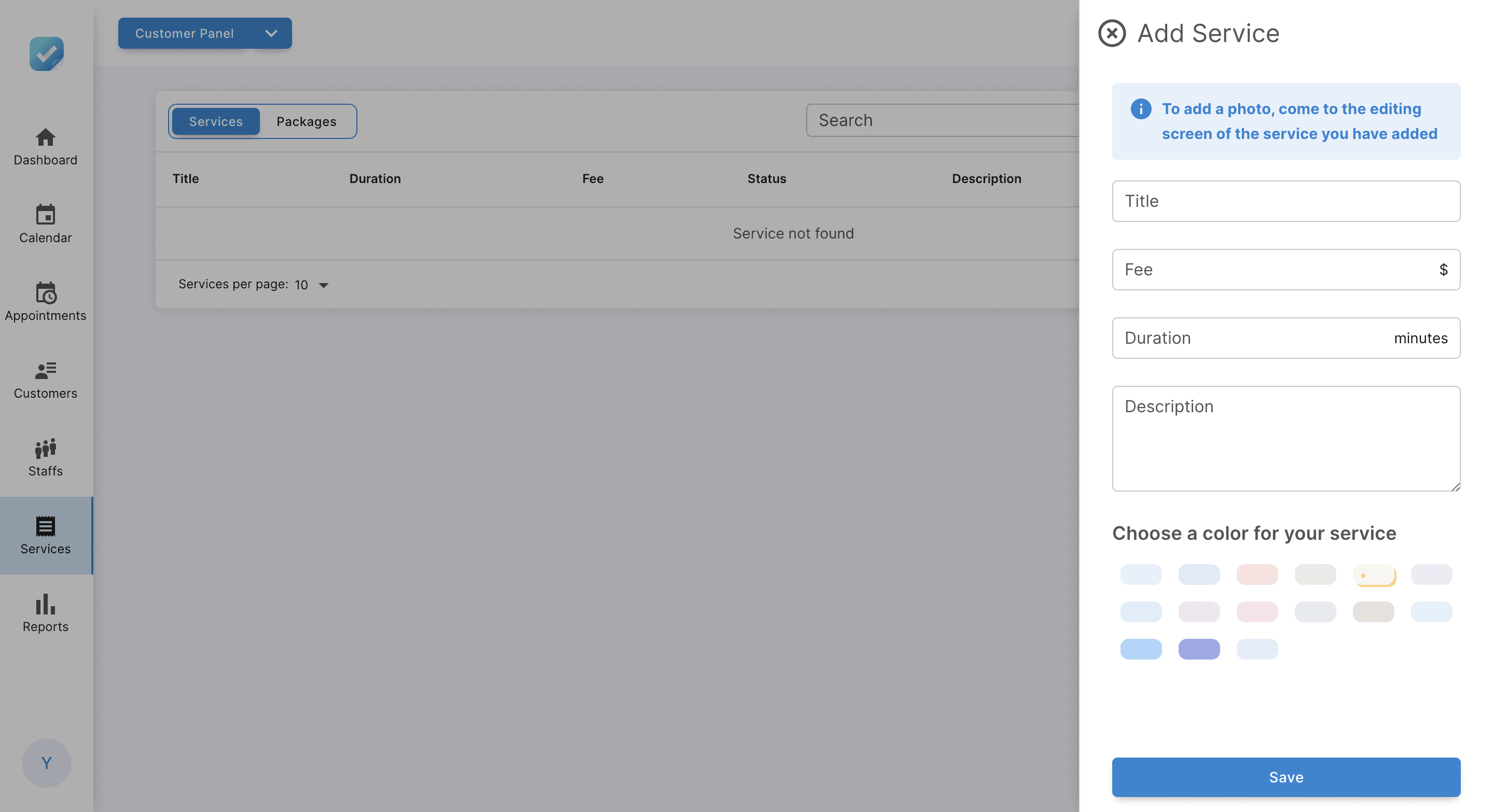This screenshot has height=812, width=1494.
Task: Focus the Fee input field
Action: (1276, 270)
